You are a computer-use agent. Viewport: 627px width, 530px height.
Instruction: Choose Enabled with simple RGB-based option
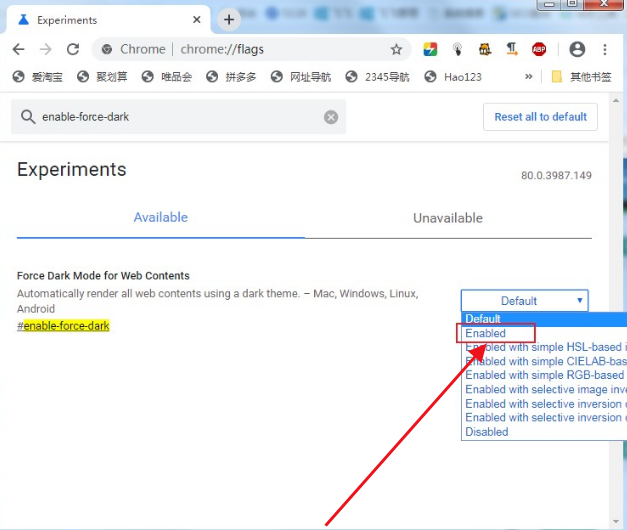[544, 375]
